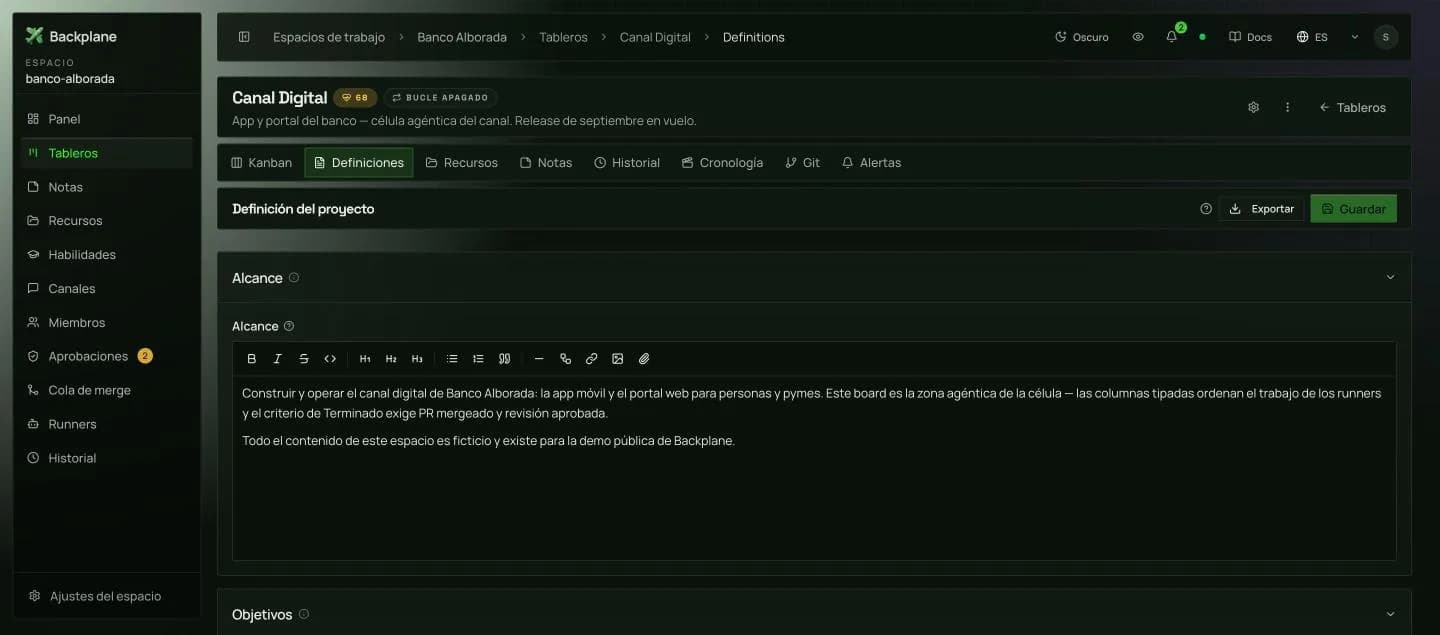Insert inline code with the code icon
Viewport: 1440px width, 635px height.
(x=330, y=359)
